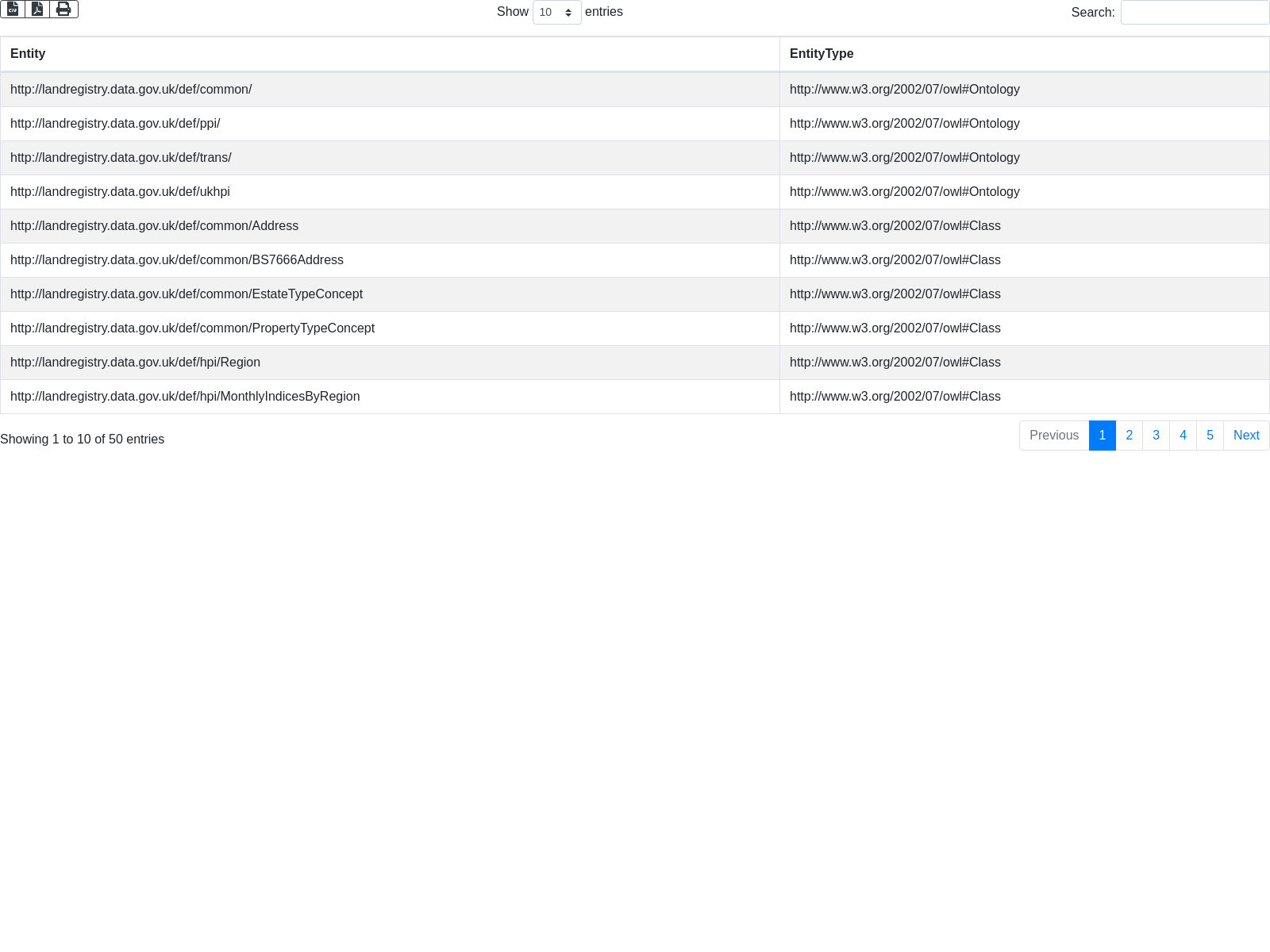The image size is (1270, 952).
Task: Click the Next pagination button
Action: pos(1245,436)
